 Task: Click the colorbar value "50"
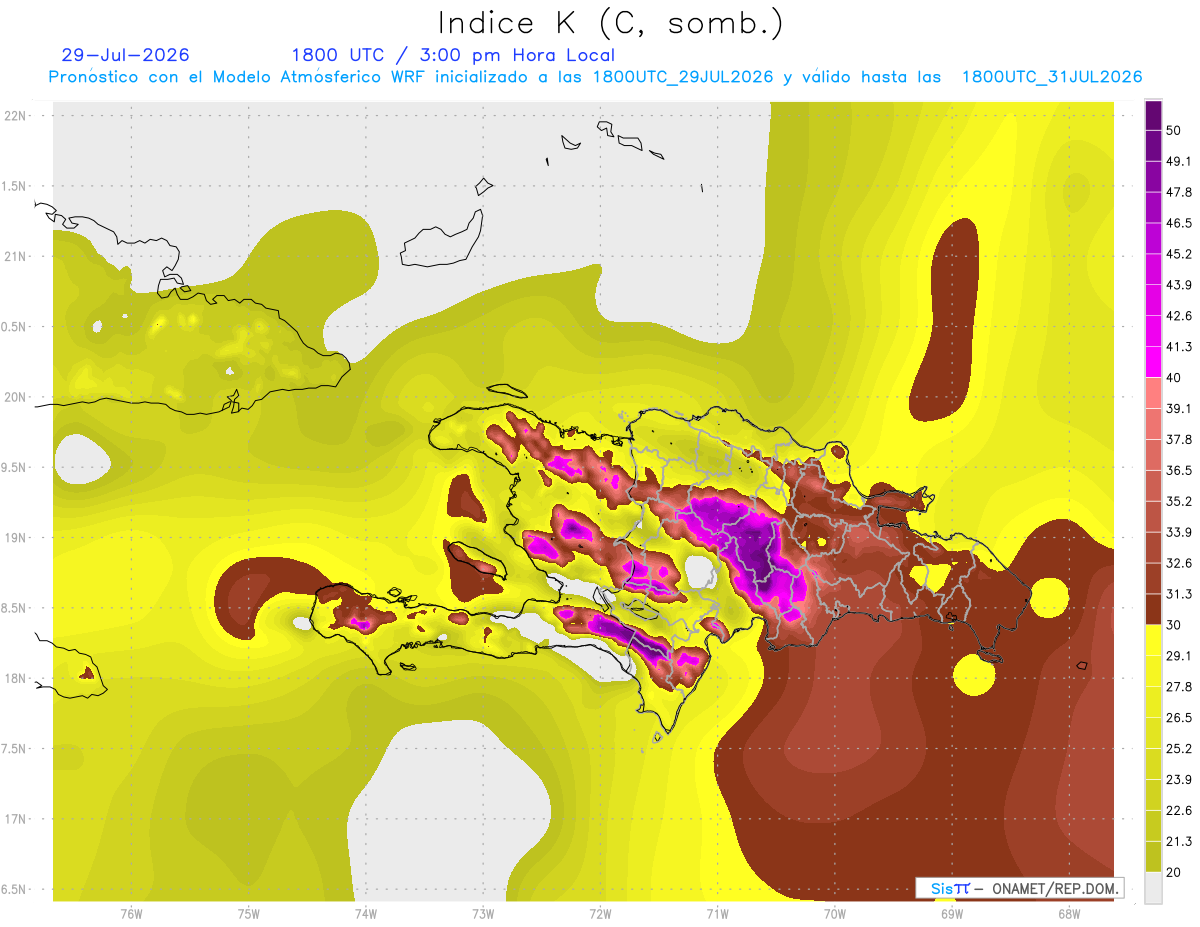[x=1174, y=130]
